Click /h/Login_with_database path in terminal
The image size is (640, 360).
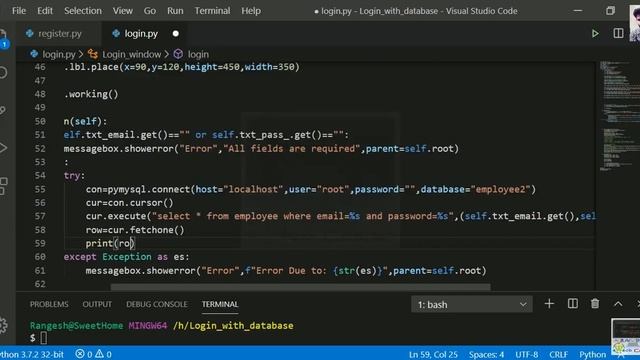[233, 326]
